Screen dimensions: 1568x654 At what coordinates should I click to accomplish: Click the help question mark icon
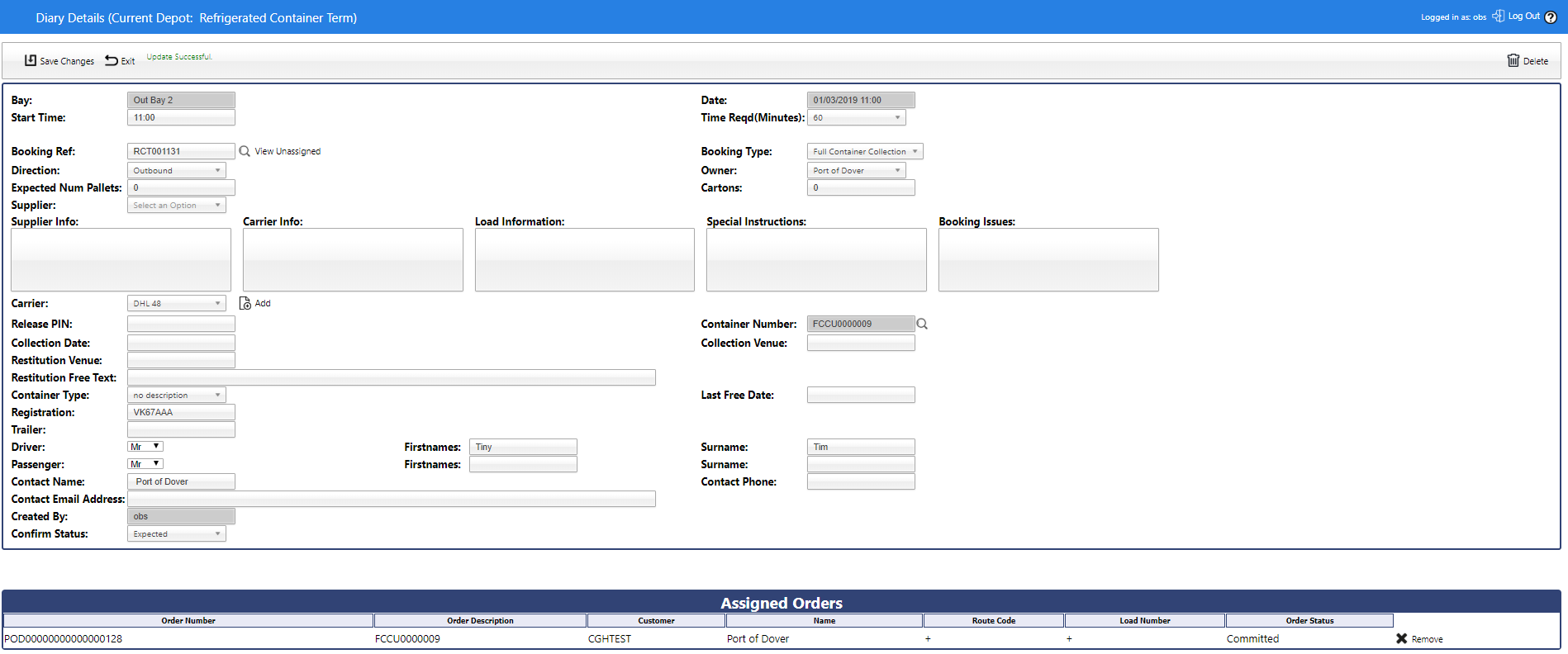pyautogui.click(x=1551, y=17)
